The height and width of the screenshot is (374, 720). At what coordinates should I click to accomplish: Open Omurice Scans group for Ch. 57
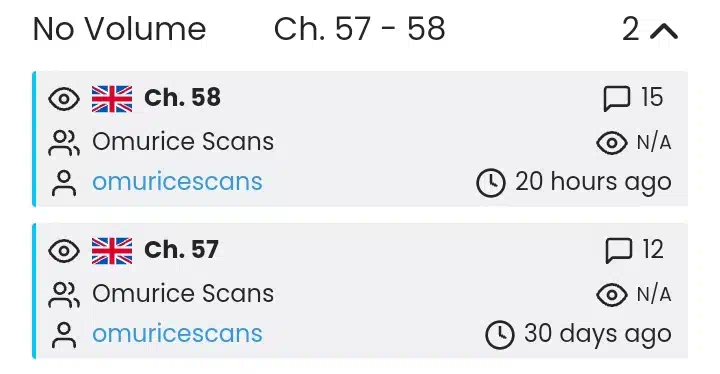click(183, 294)
